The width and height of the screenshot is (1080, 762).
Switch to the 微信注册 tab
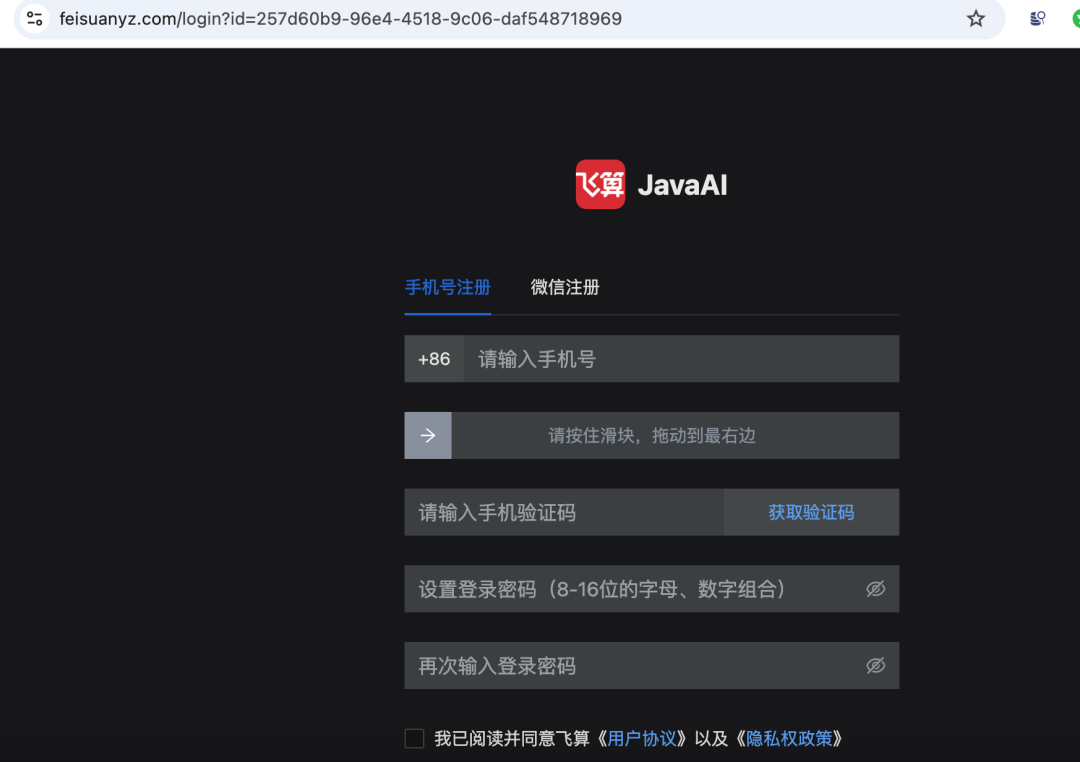[565, 287]
